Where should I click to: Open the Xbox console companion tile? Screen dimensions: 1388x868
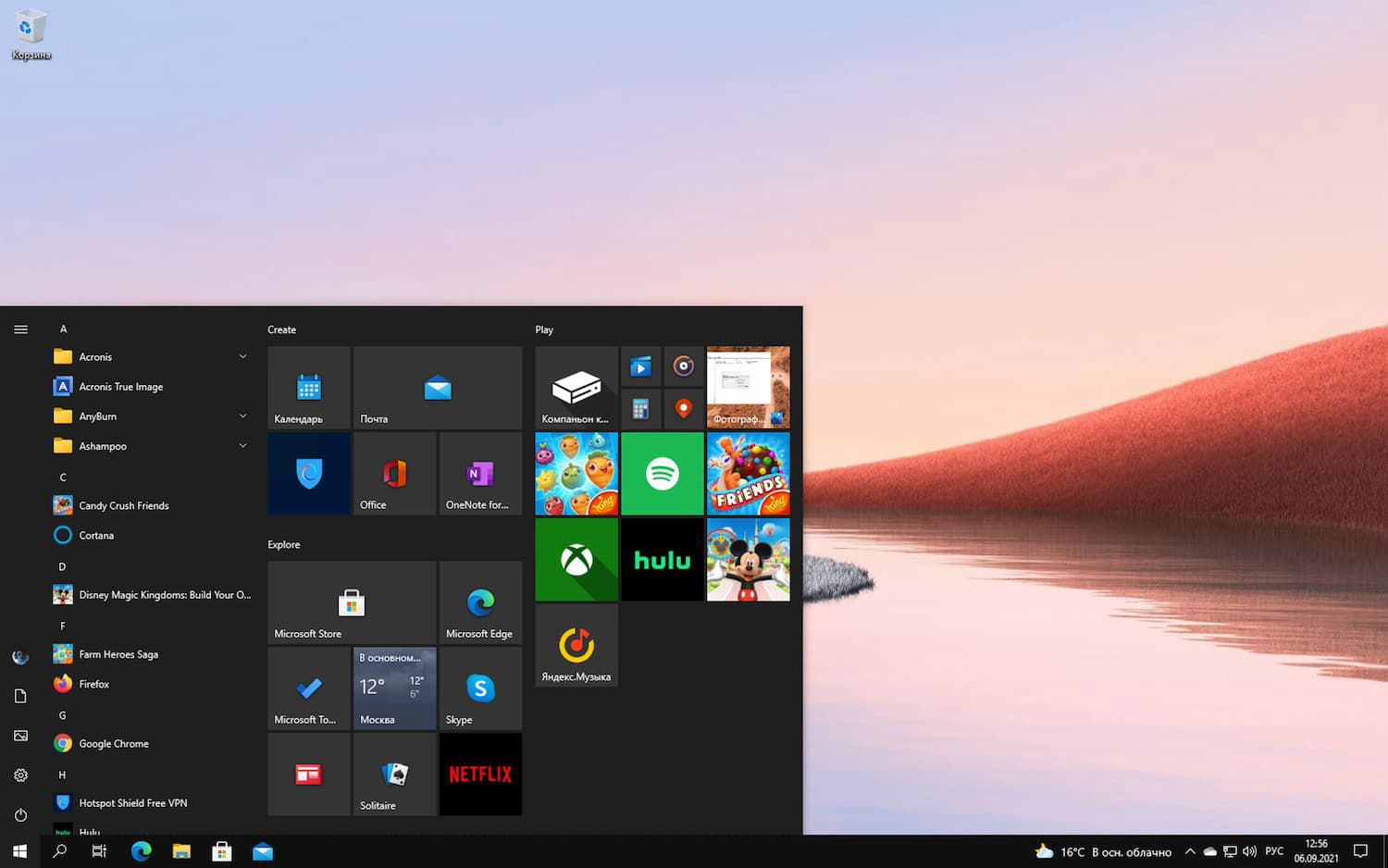pyautogui.click(x=576, y=388)
